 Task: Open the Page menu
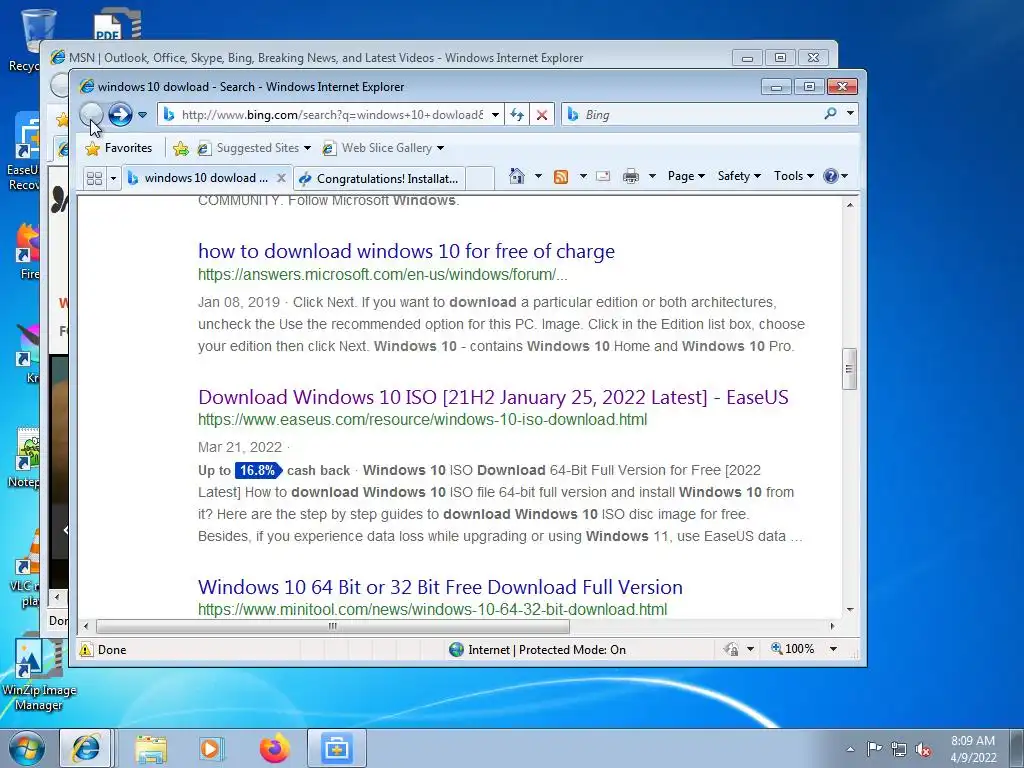[x=686, y=176]
